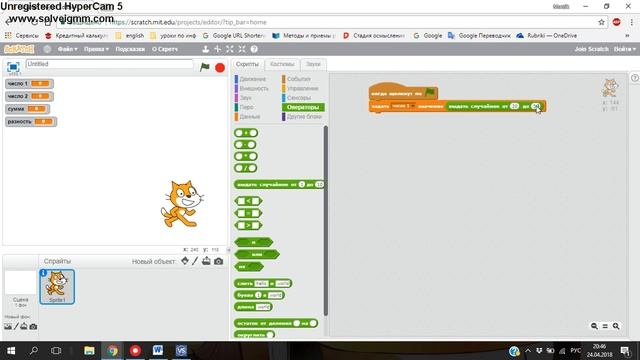Switch to the Костюмы tab

click(x=282, y=64)
